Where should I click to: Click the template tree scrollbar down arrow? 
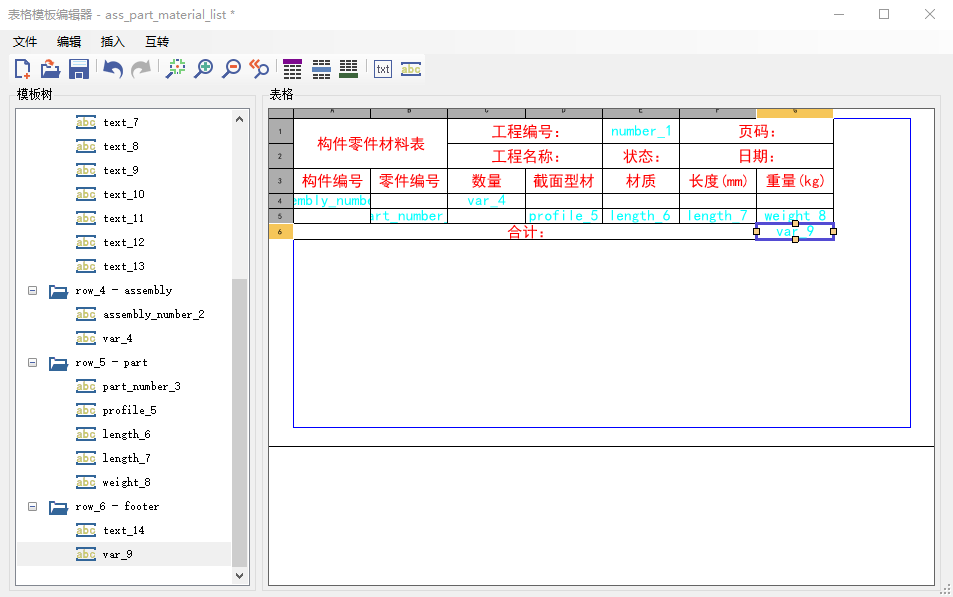tap(239, 575)
